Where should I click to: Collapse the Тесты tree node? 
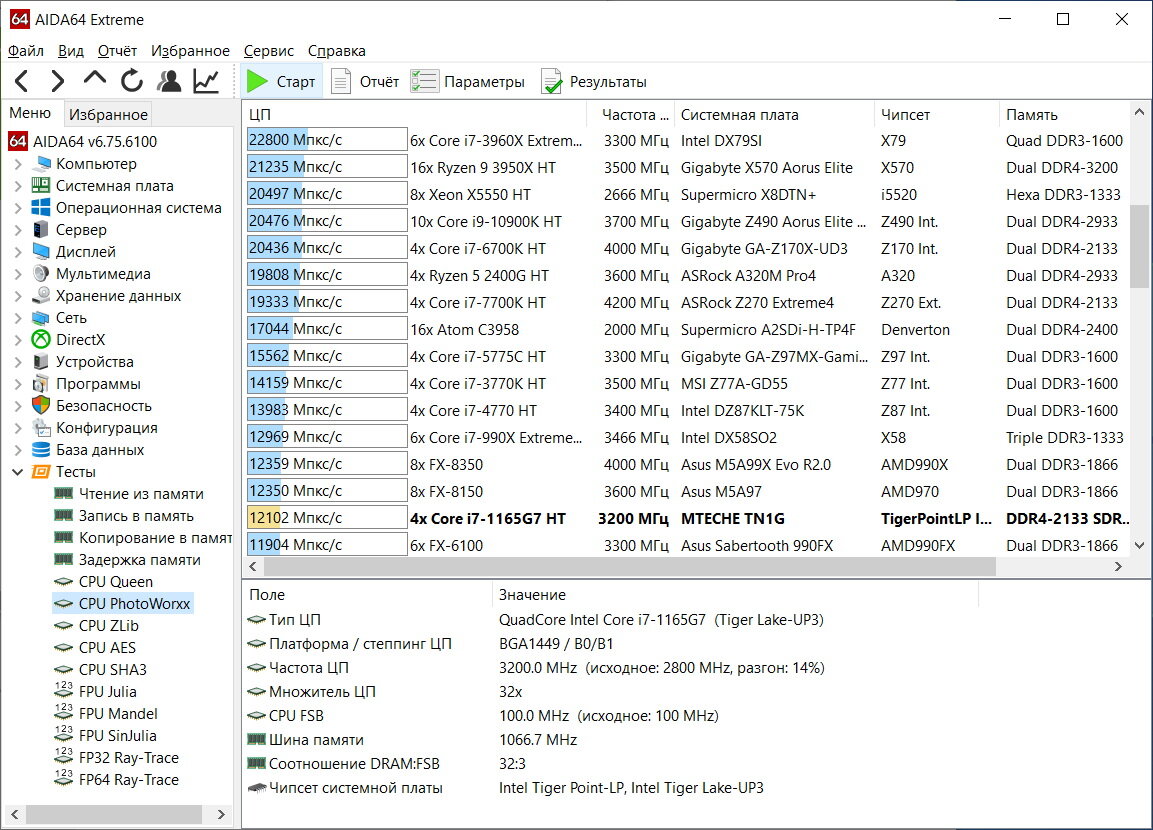tap(18, 472)
